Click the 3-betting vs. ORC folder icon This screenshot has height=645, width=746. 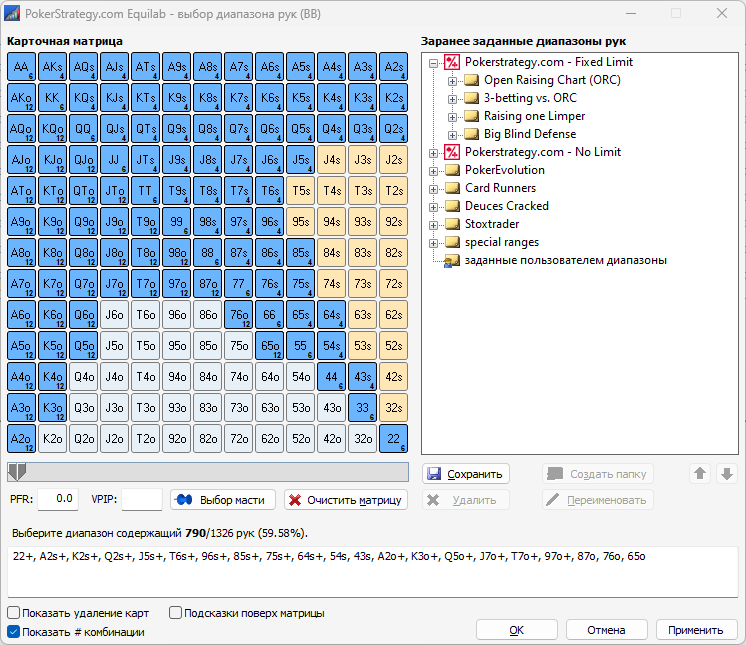471,98
